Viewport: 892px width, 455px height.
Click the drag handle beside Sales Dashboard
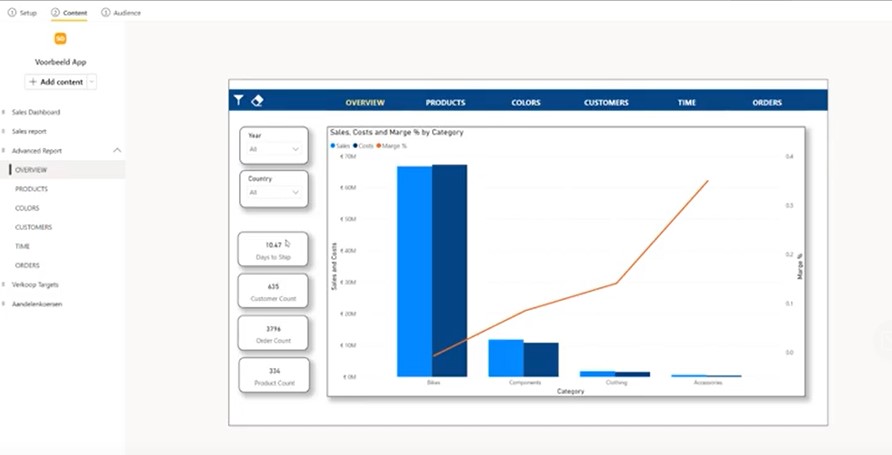point(4,112)
